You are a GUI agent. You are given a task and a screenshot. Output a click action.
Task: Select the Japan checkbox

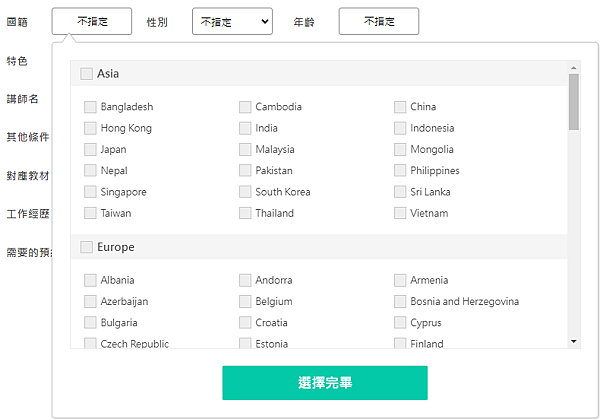pyautogui.click(x=91, y=150)
